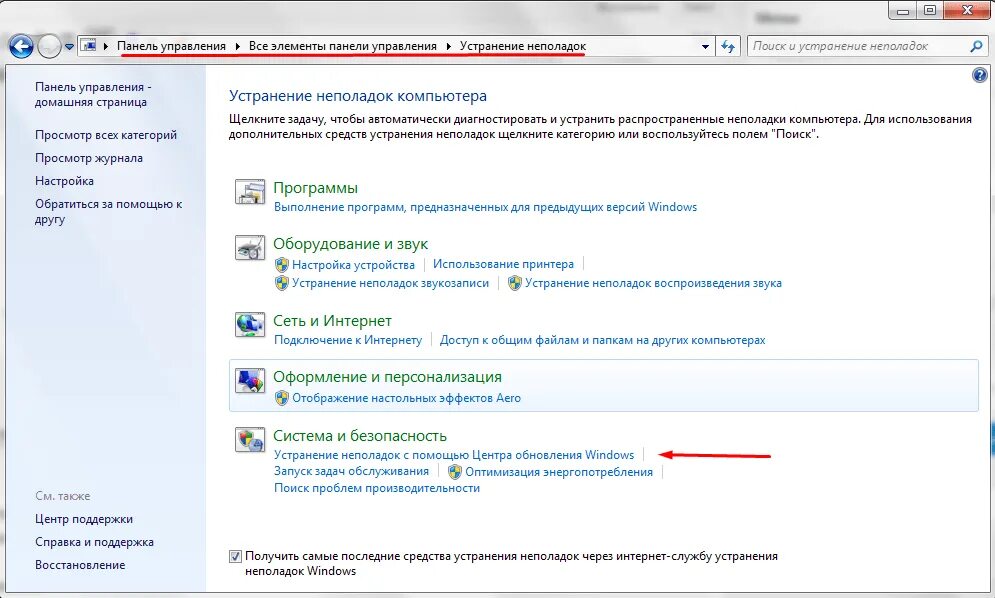Open the Программы category heading
Image resolution: width=995 pixels, height=598 pixels.
(x=315, y=188)
